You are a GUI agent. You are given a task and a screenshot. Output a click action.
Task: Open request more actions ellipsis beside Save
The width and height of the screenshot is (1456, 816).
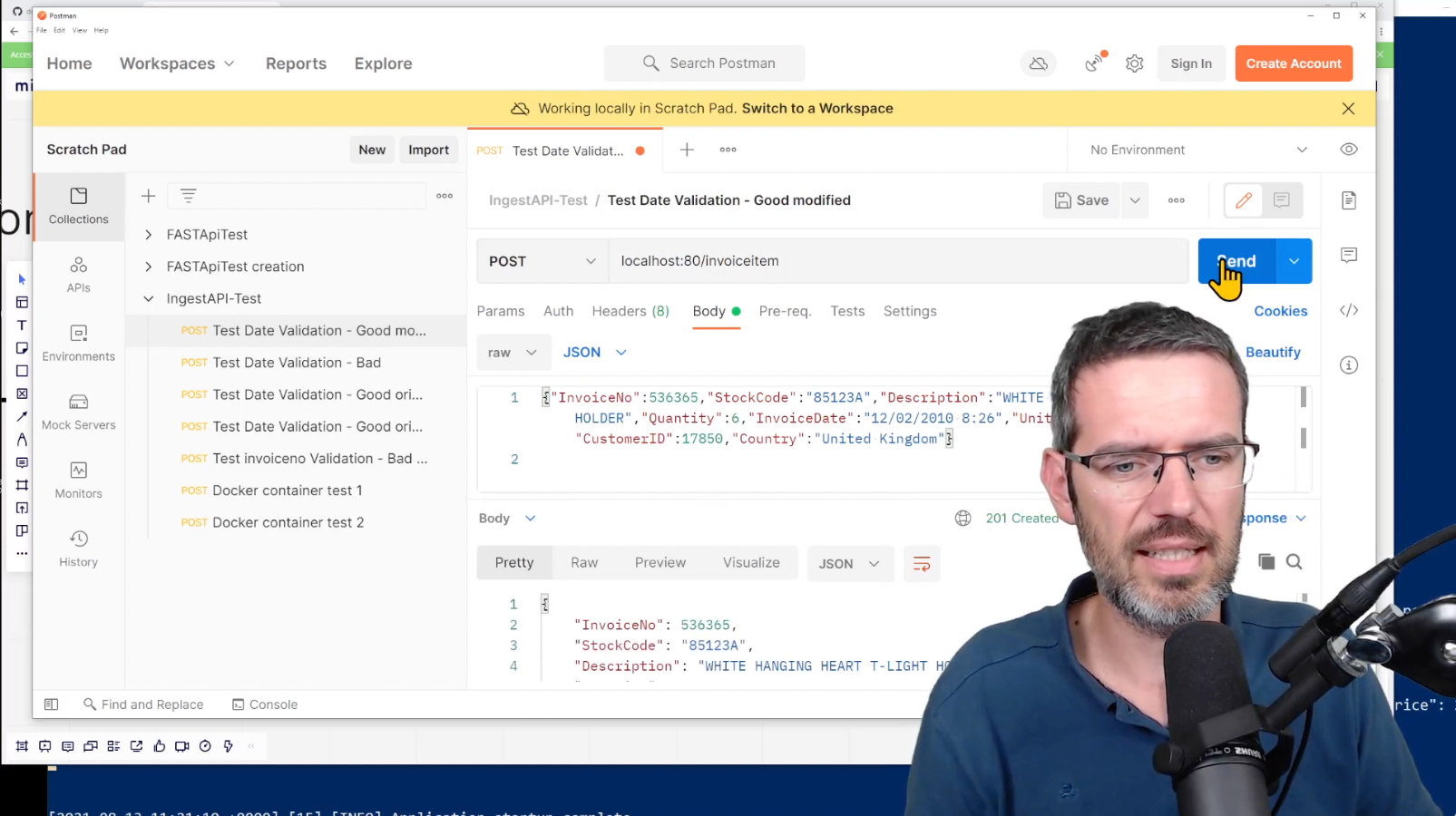(x=1177, y=200)
